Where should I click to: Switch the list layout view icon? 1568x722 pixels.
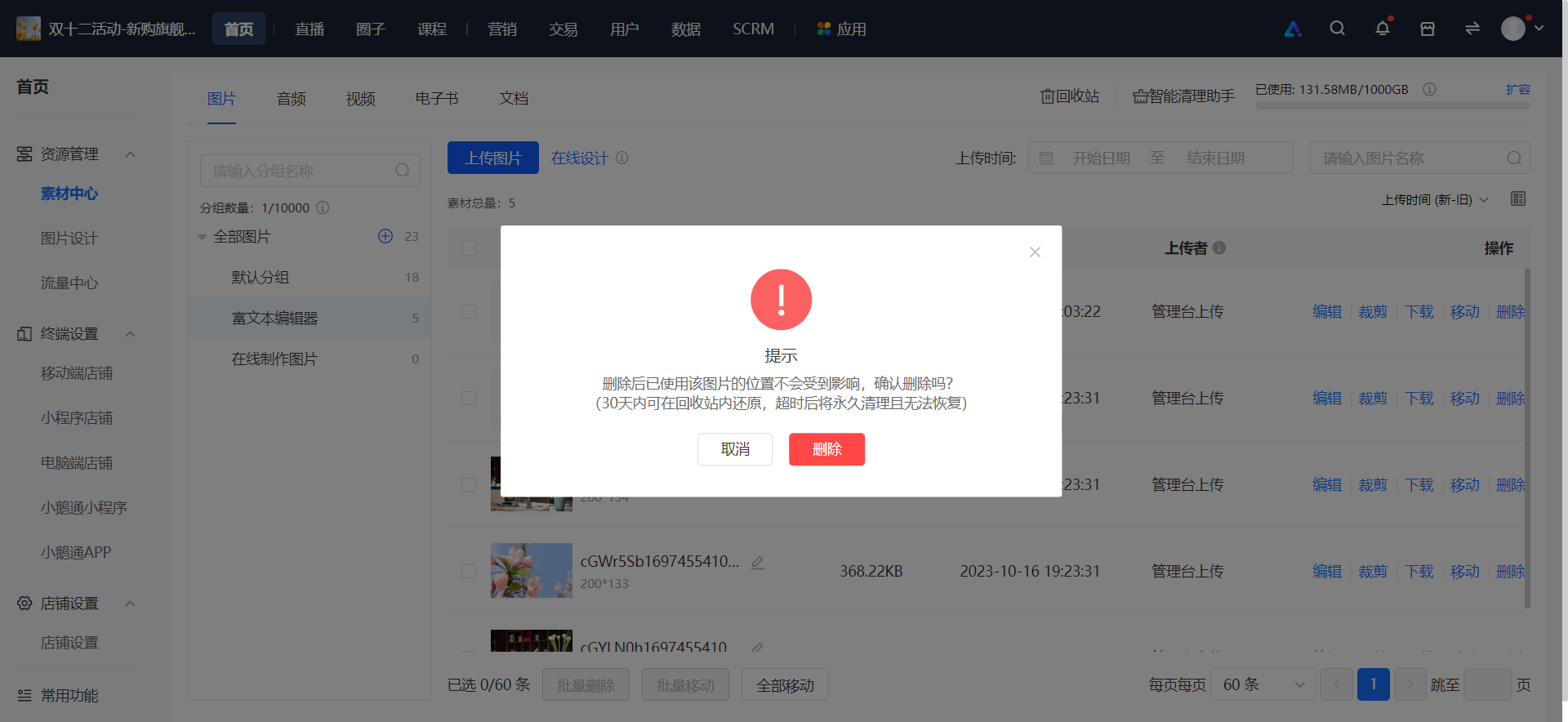pyautogui.click(x=1518, y=199)
